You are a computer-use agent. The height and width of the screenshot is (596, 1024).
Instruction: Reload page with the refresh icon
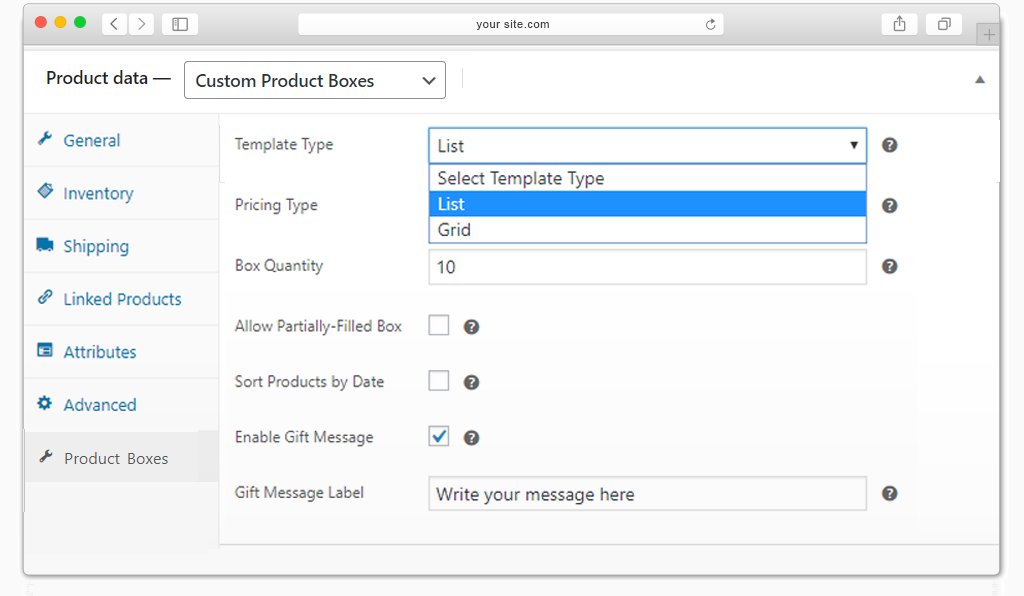pyautogui.click(x=711, y=24)
